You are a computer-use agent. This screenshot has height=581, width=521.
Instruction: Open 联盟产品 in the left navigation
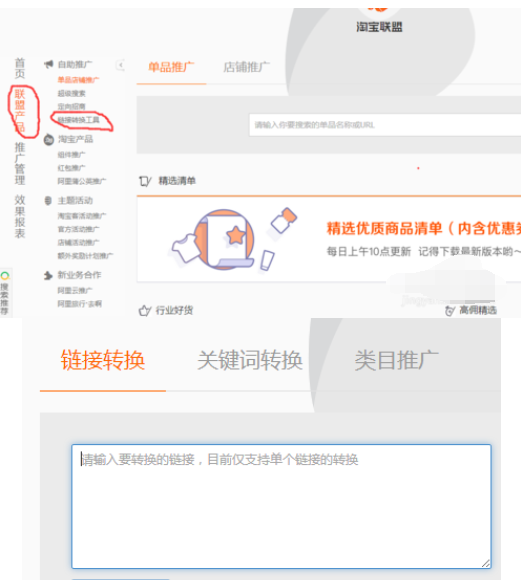click(x=20, y=111)
